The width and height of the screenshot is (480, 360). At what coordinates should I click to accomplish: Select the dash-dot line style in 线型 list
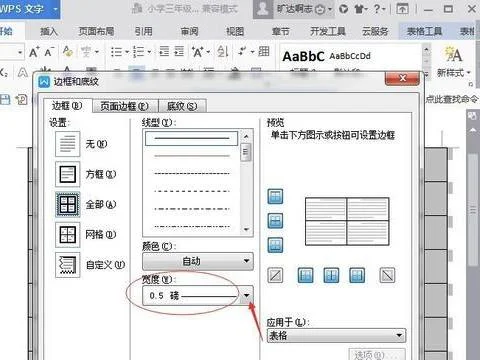point(192,209)
